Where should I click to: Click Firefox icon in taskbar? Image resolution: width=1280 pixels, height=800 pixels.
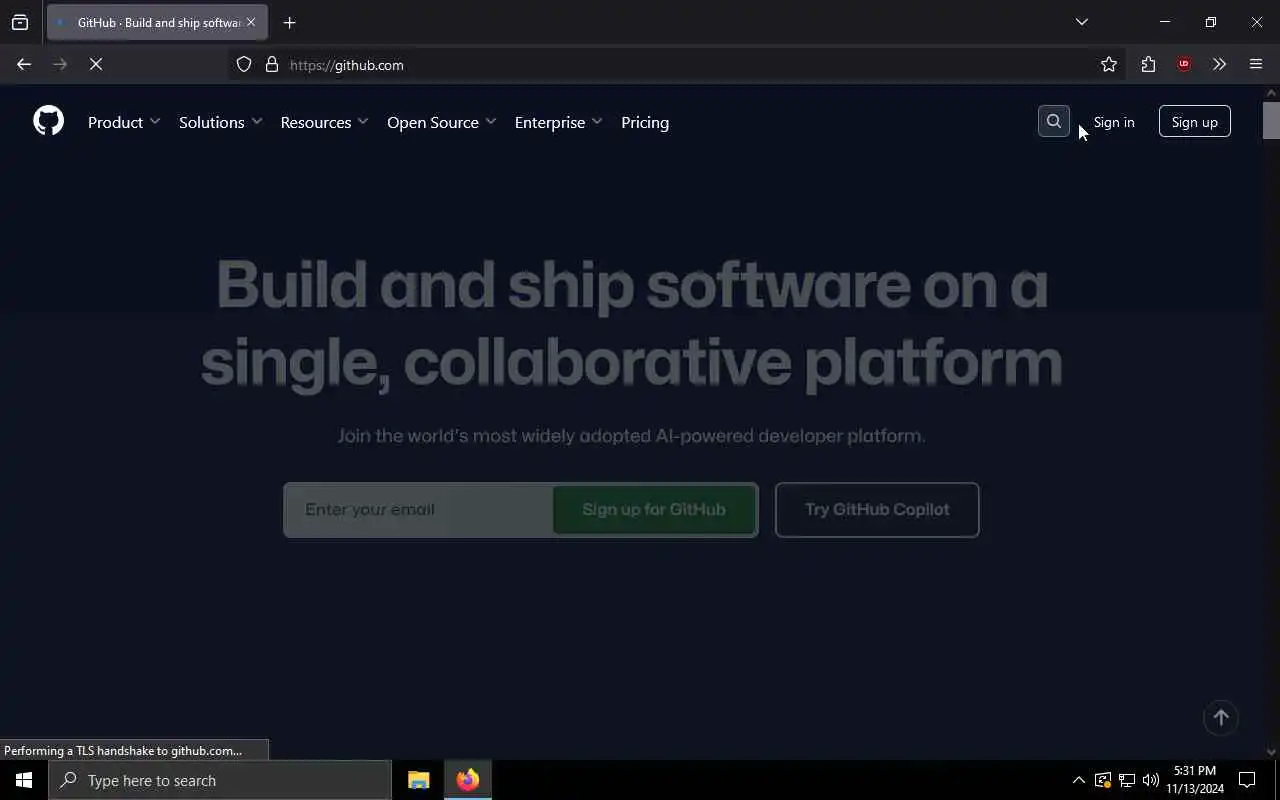[468, 780]
